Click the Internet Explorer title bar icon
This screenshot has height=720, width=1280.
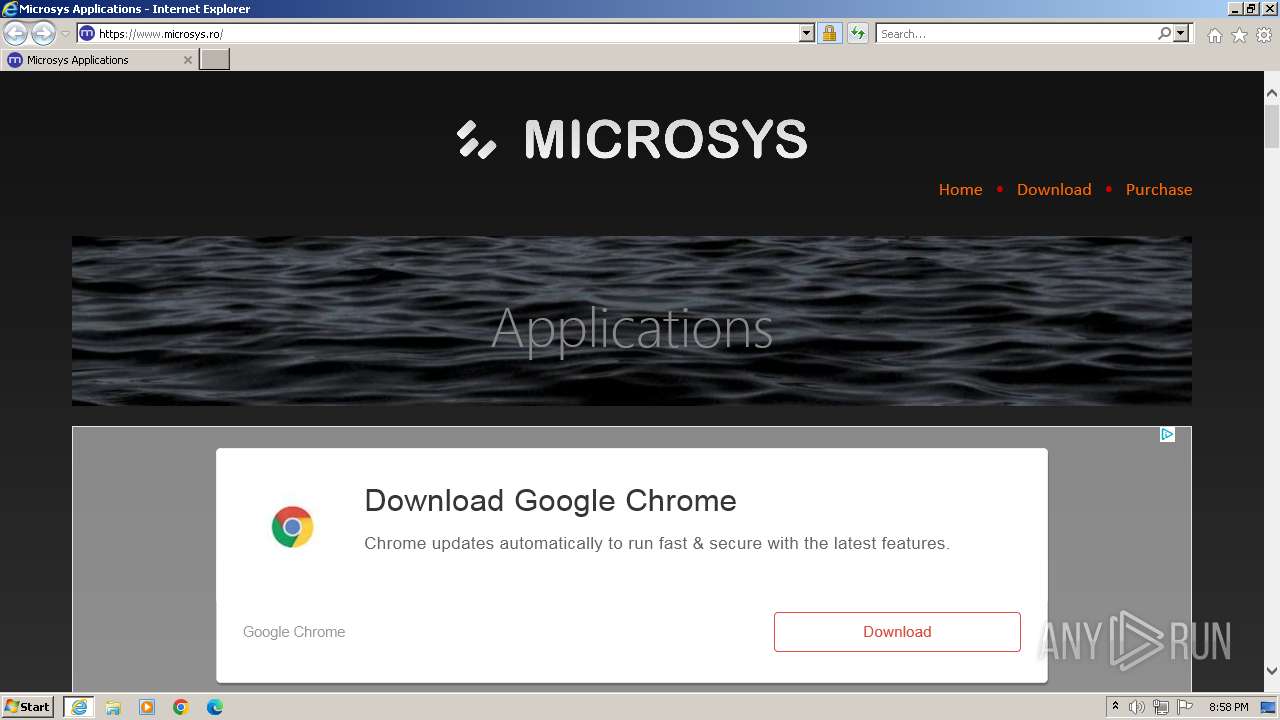(x=10, y=9)
